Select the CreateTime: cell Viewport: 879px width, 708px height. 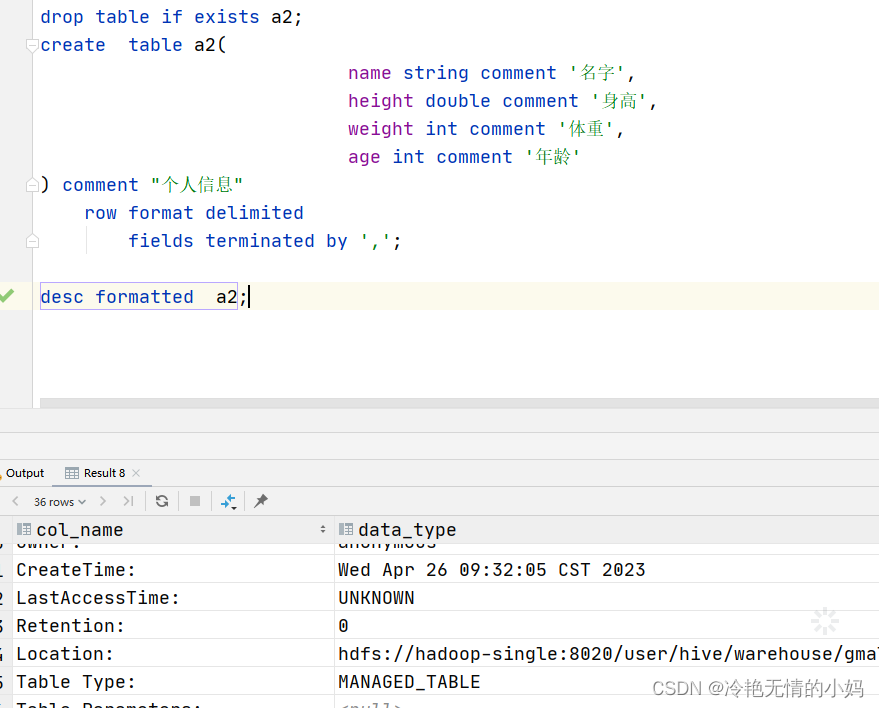point(173,570)
